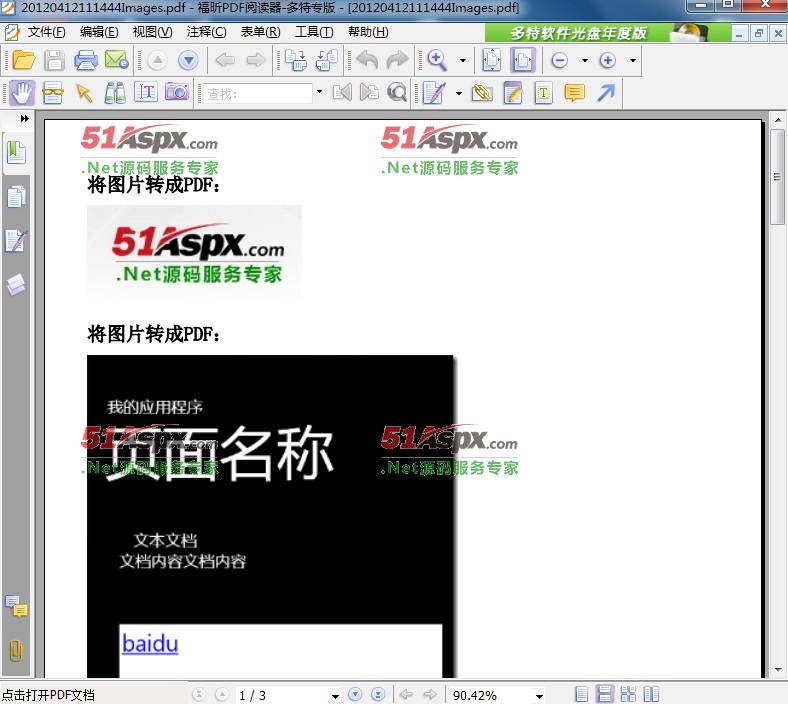Print the PDF using the printer icon
Screen dimensions: 788x704
85,60
